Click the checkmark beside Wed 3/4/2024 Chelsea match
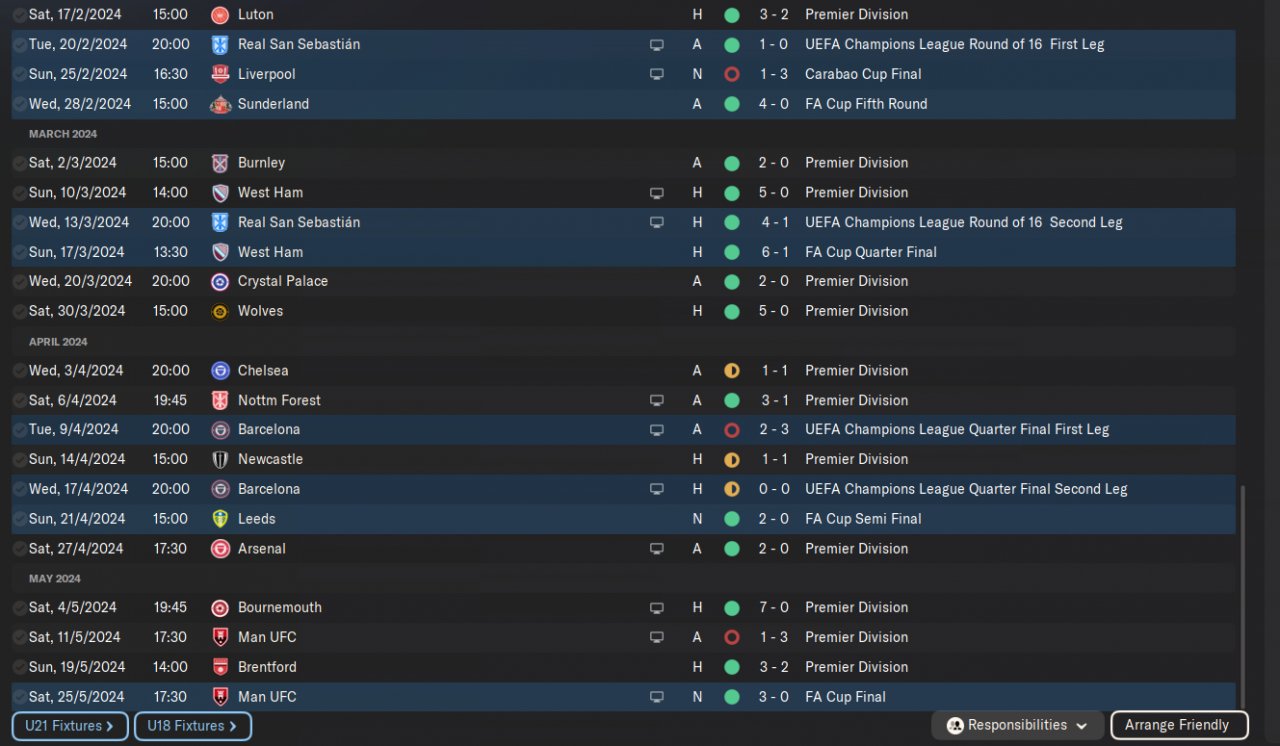The width and height of the screenshot is (1280, 746). pos(19,371)
